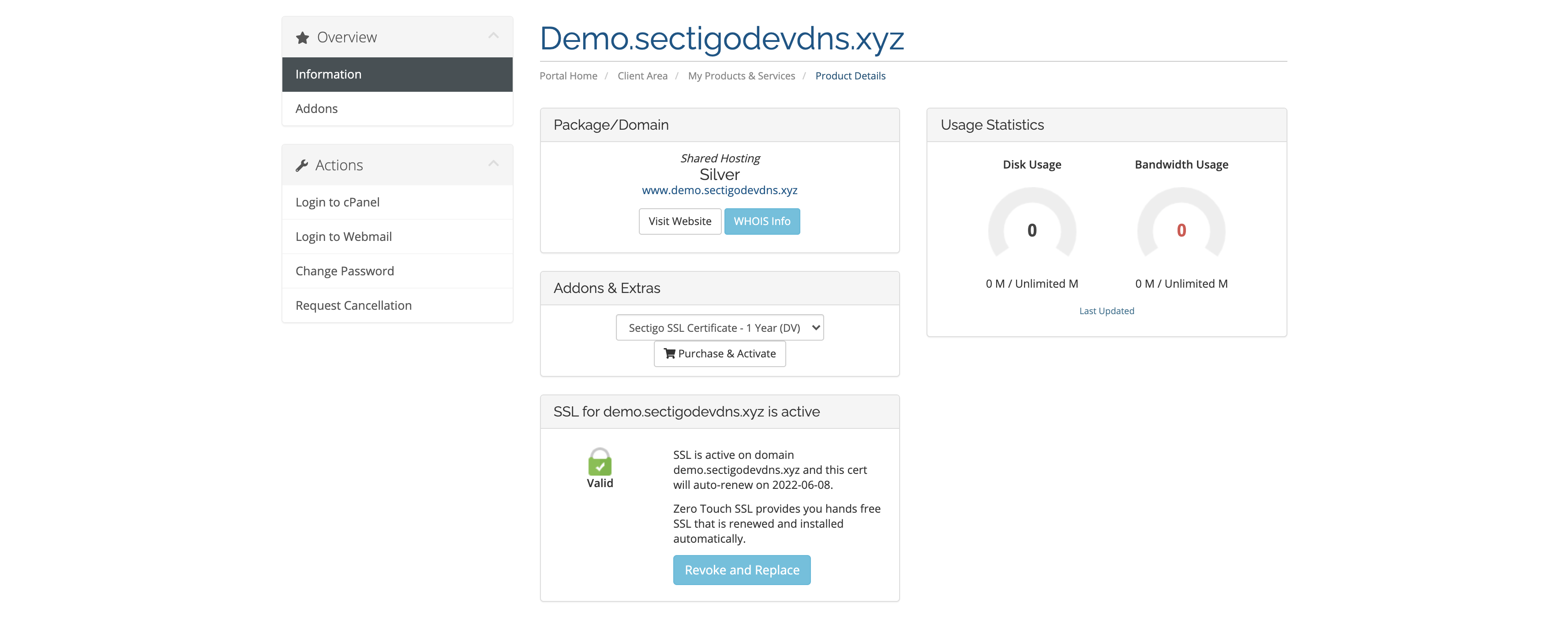Image resolution: width=1568 pixels, height=623 pixels.
Task: Click the shopping cart icon on Purchase button
Action: coord(670,354)
